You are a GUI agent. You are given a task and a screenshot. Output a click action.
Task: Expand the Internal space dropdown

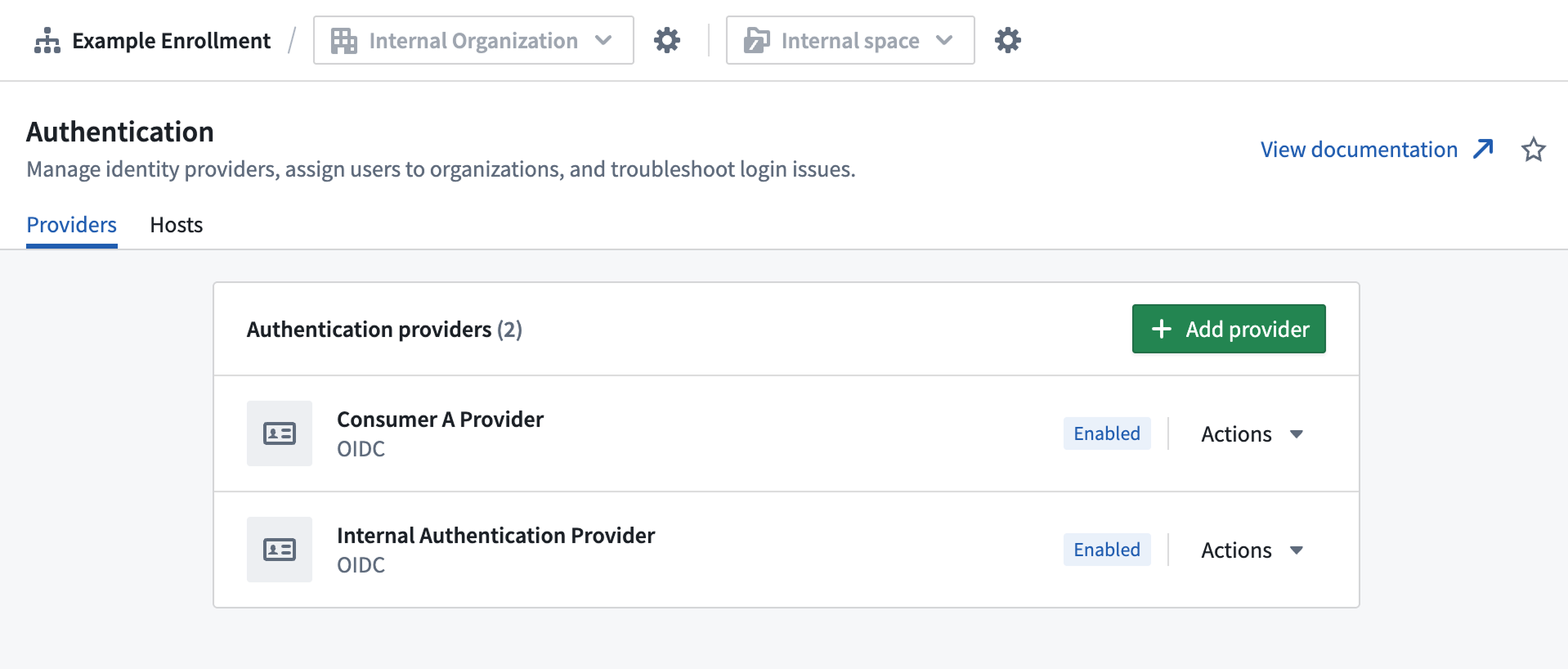click(x=944, y=41)
